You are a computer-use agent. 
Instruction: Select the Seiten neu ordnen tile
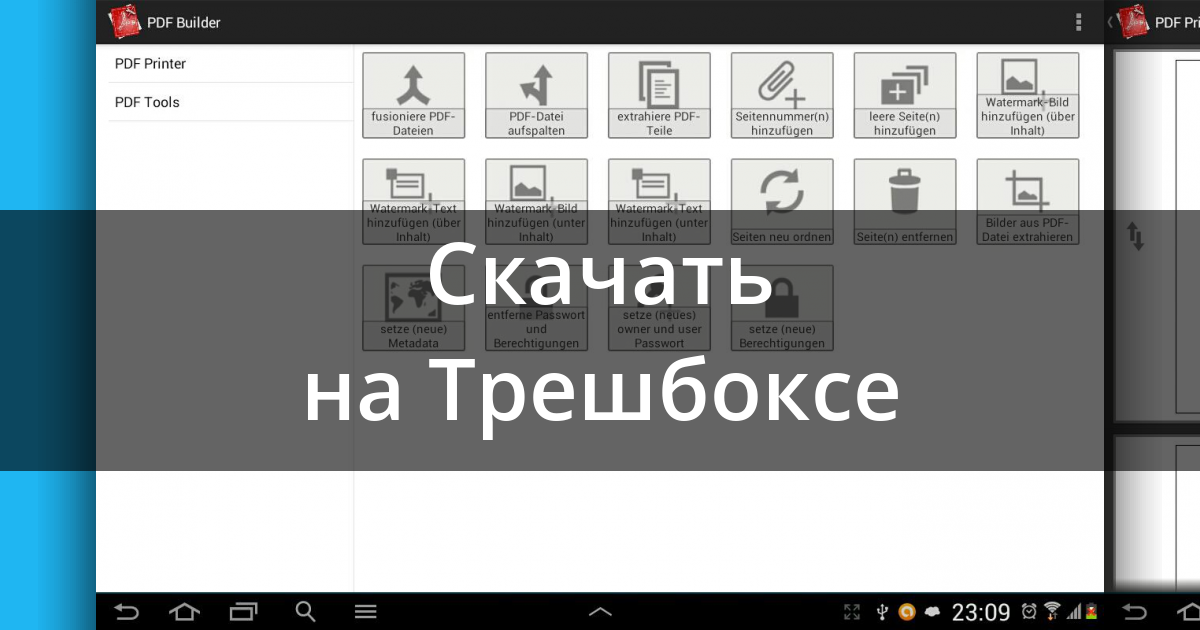click(782, 202)
